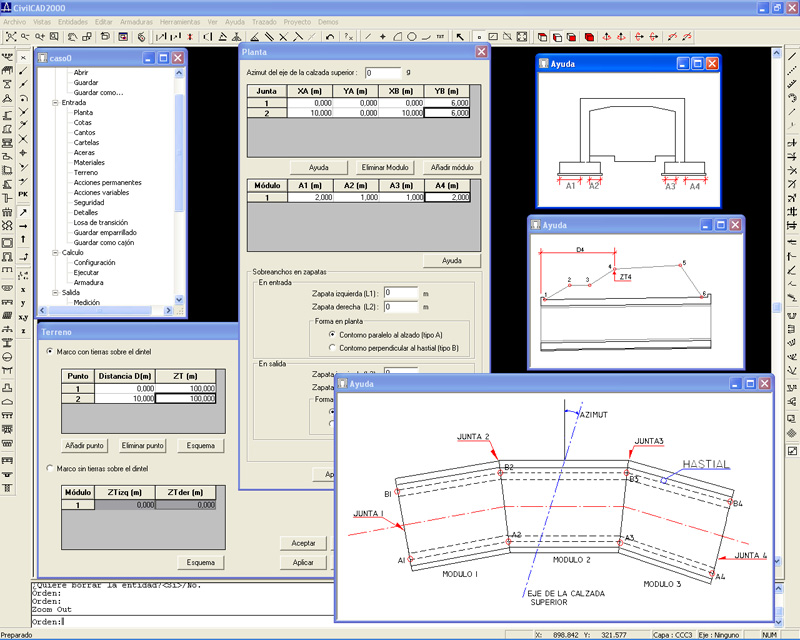Click the TXT text tool icon
Image resolution: width=800 pixels, height=640 pixels.
point(440,37)
